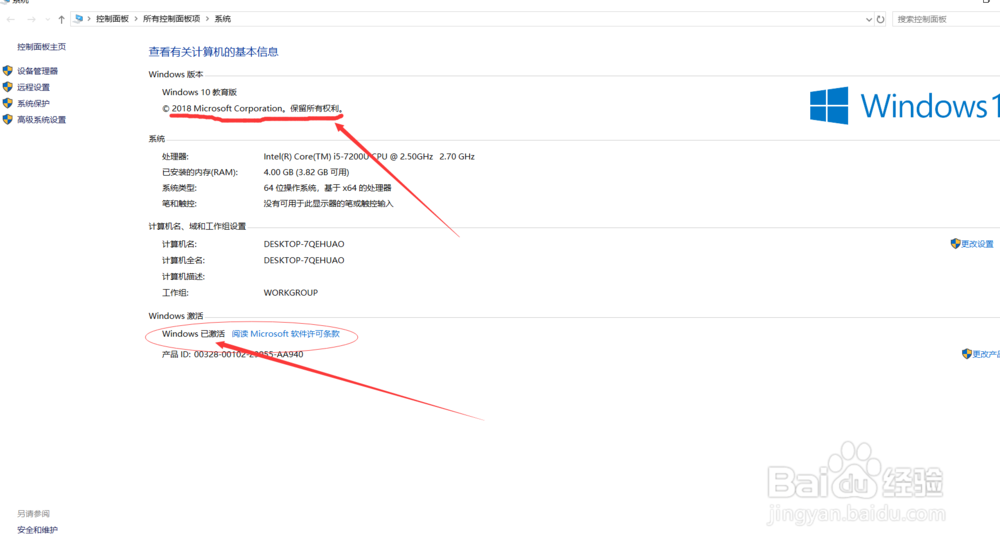
Task: Click shield icon beside 更改产品密钥
Action: pyautogui.click(x=967, y=353)
